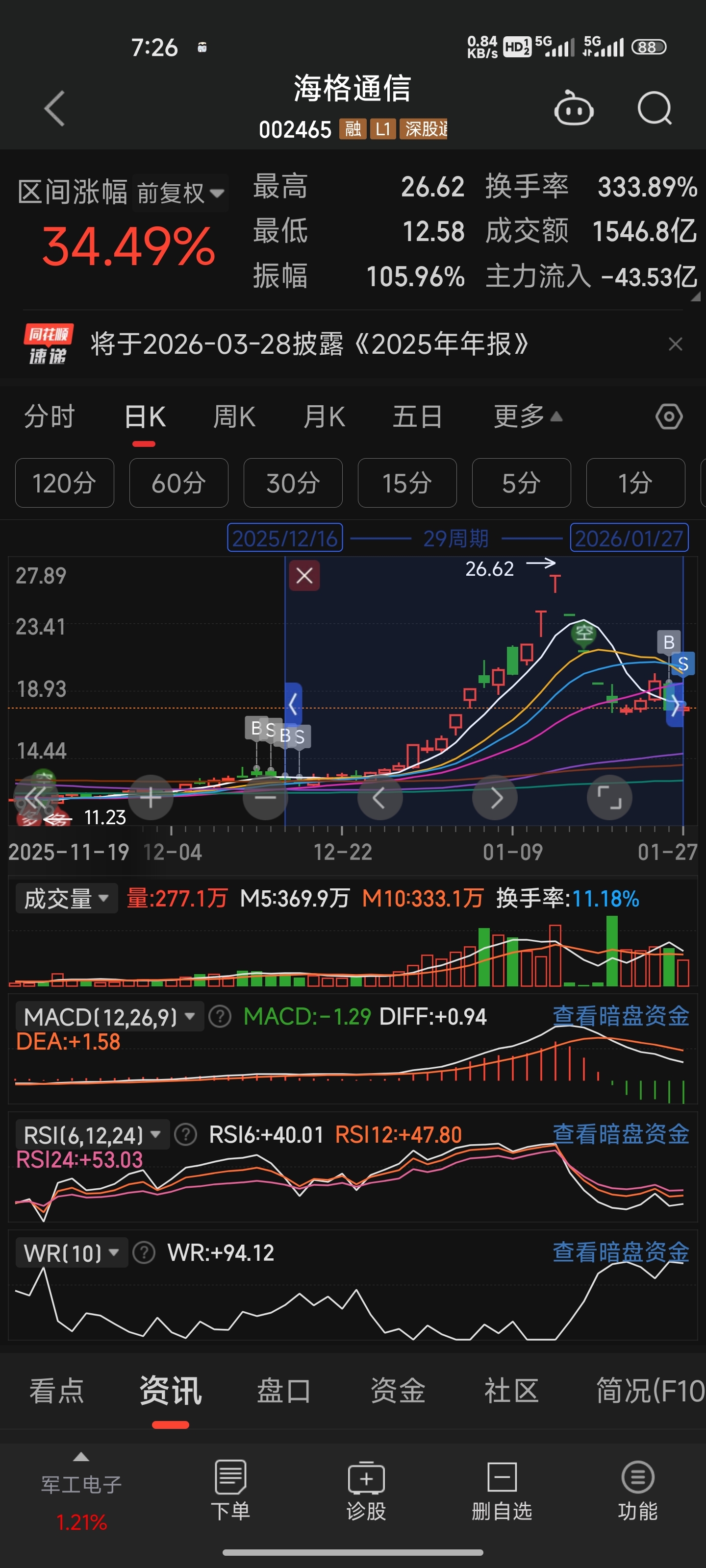Tap the B marker near chart right edge
Screen dimensions: 706x1568
tap(669, 642)
